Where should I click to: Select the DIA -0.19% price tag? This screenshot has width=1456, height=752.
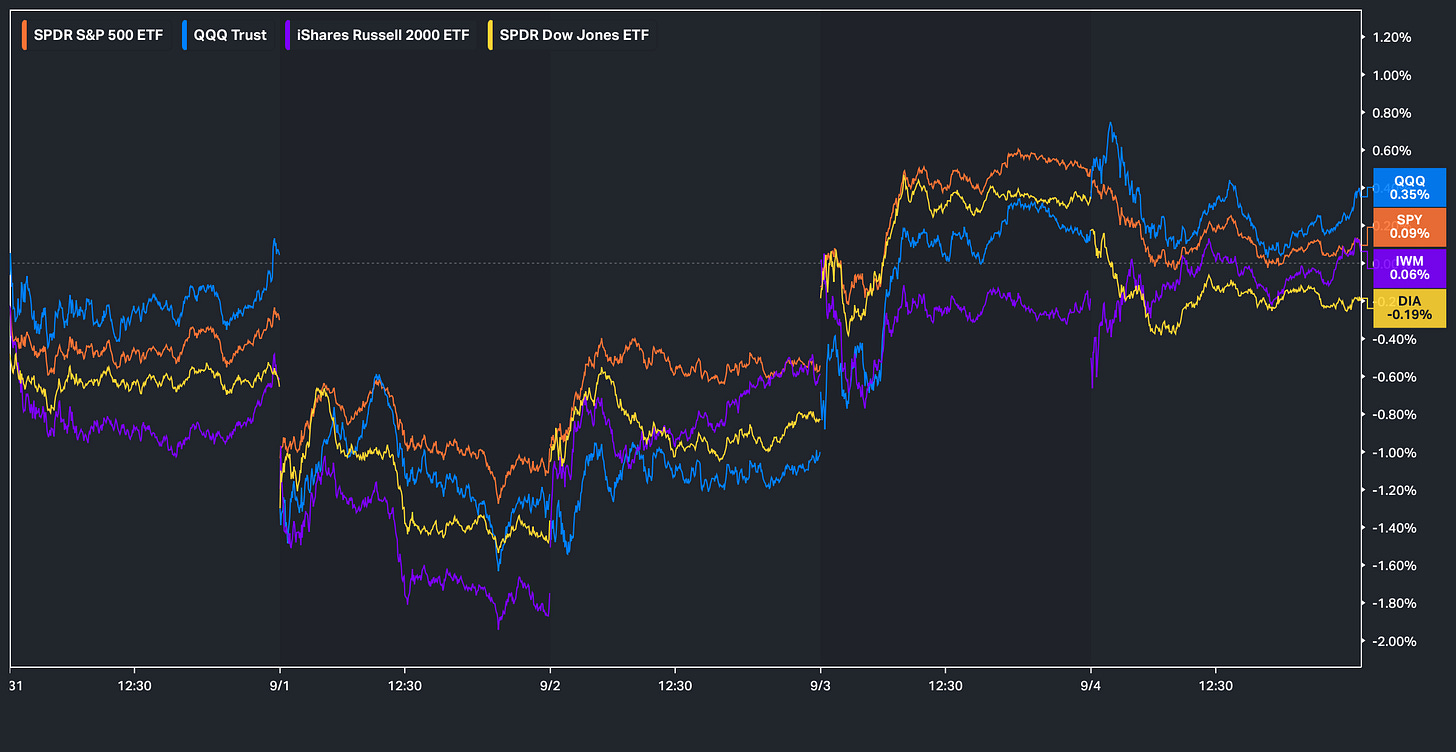click(x=1410, y=307)
